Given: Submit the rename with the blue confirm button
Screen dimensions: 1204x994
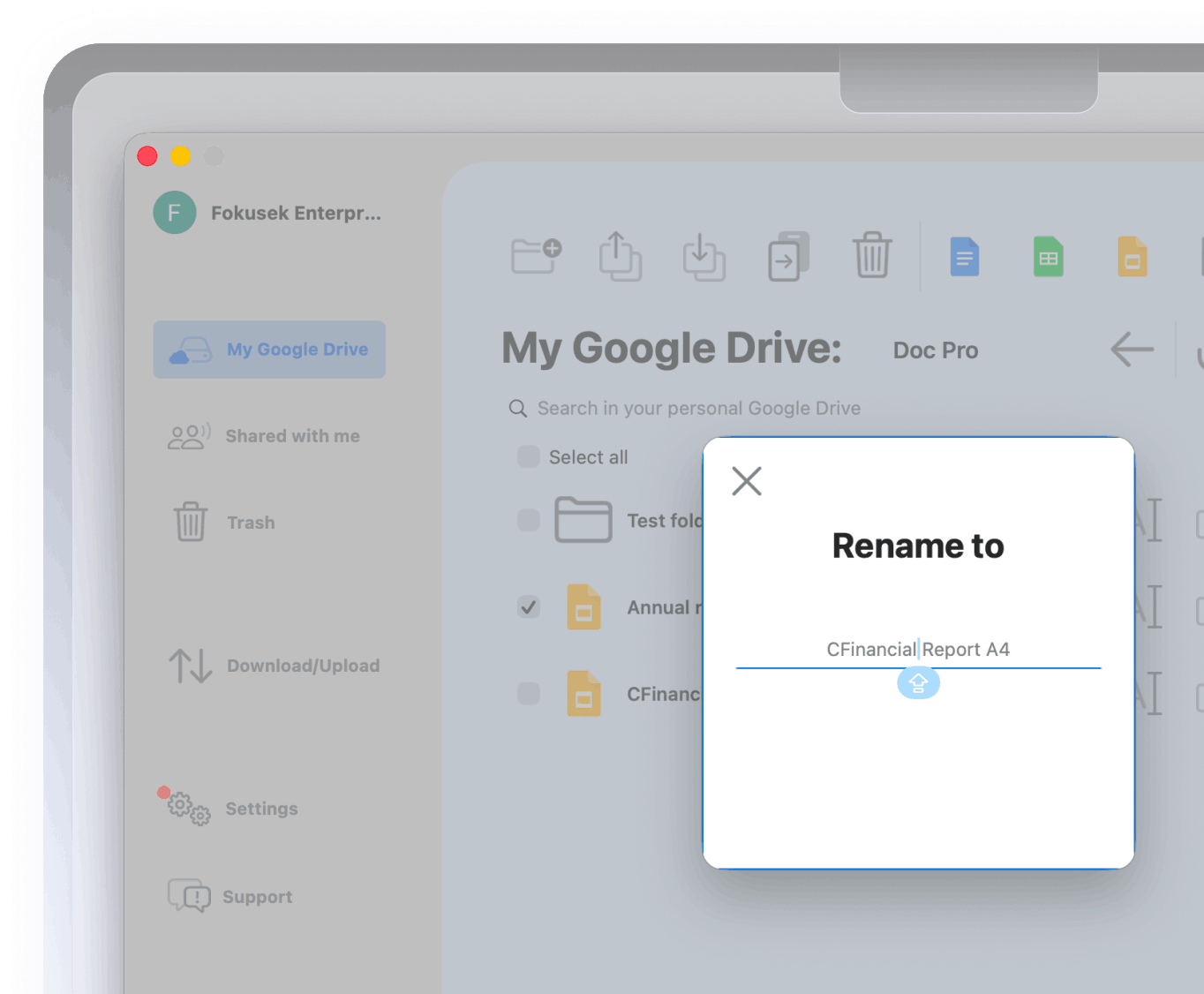Looking at the screenshot, I should click(x=918, y=682).
